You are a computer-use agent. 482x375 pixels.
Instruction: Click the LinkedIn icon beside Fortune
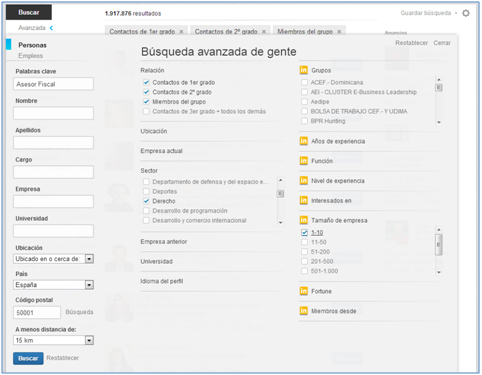pyautogui.click(x=303, y=291)
